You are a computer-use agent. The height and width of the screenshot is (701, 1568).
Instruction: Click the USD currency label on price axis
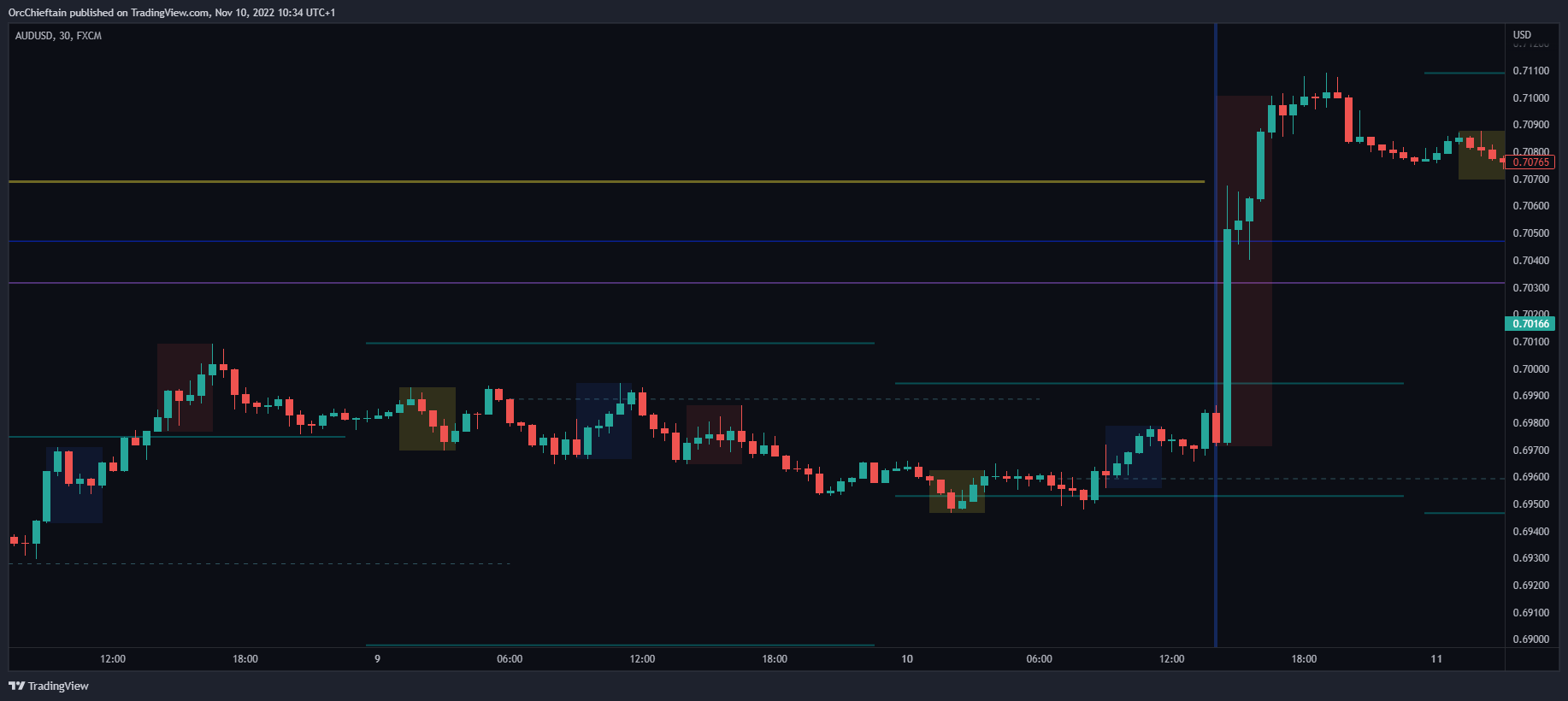click(1522, 35)
